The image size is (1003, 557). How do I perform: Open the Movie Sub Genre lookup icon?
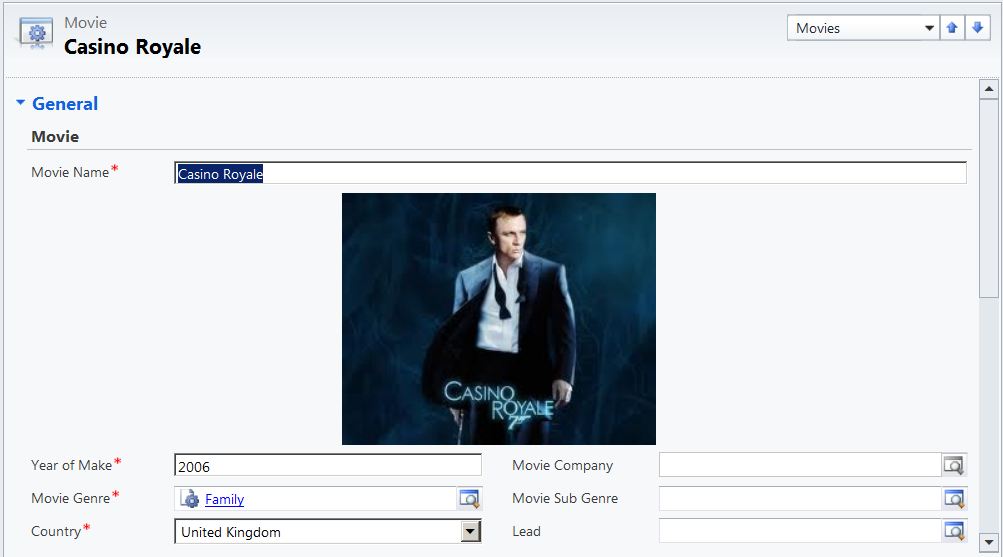954,498
